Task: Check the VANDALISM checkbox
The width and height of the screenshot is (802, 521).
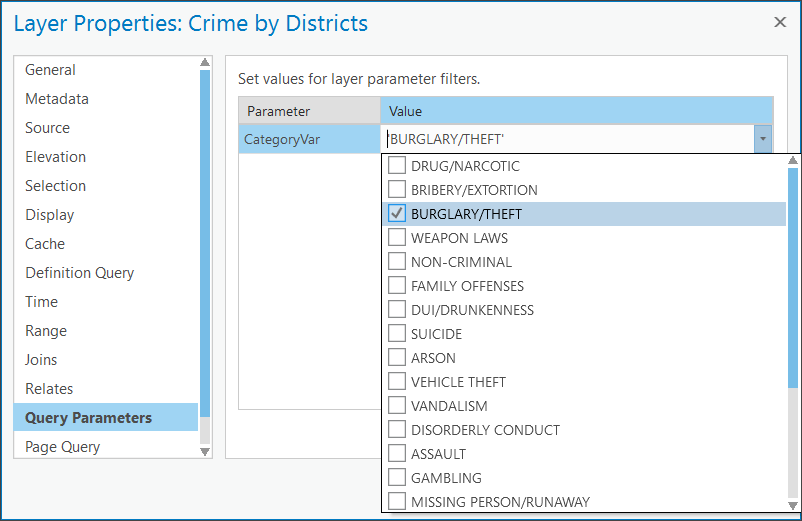Action: tap(397, 406)
